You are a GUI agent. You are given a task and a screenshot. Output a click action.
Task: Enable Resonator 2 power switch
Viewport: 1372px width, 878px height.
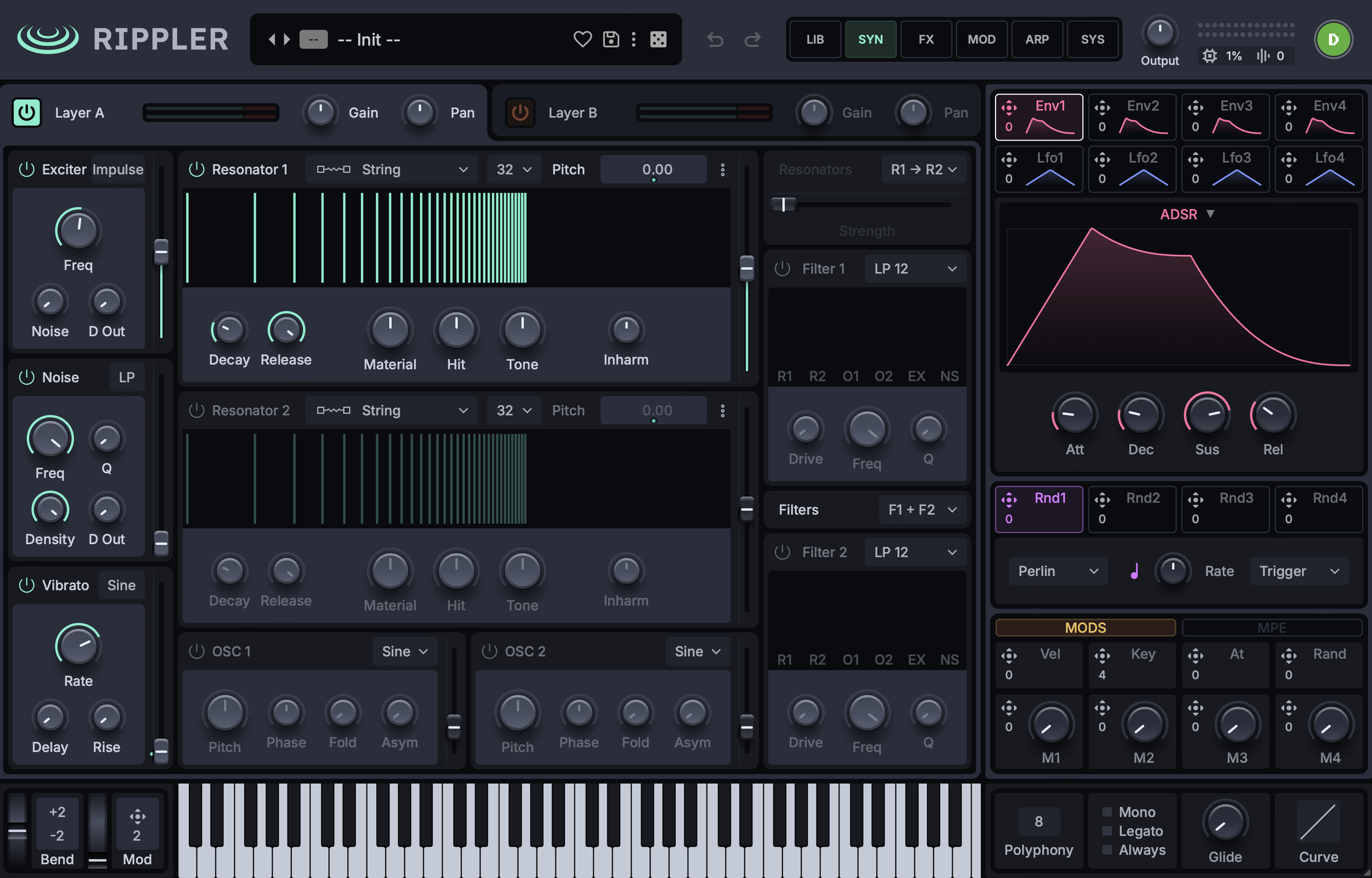(196, 411)
